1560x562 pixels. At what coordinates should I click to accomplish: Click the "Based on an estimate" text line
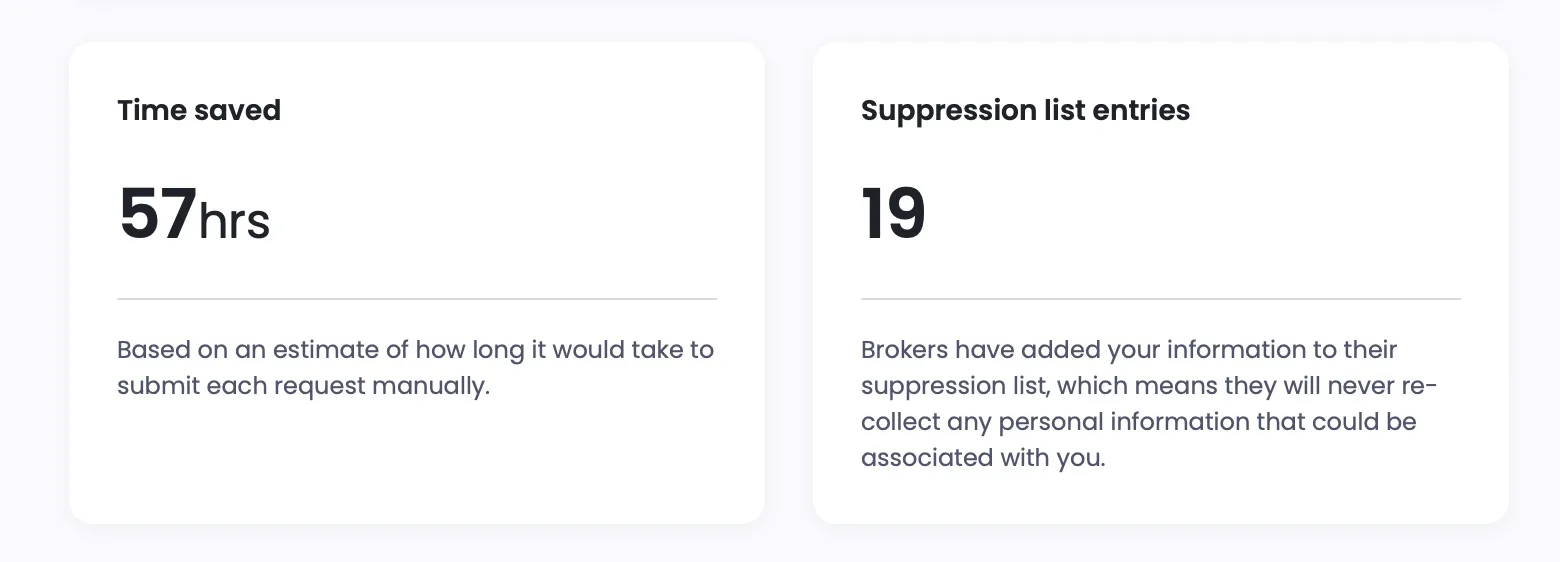click(x=415, y=350)
